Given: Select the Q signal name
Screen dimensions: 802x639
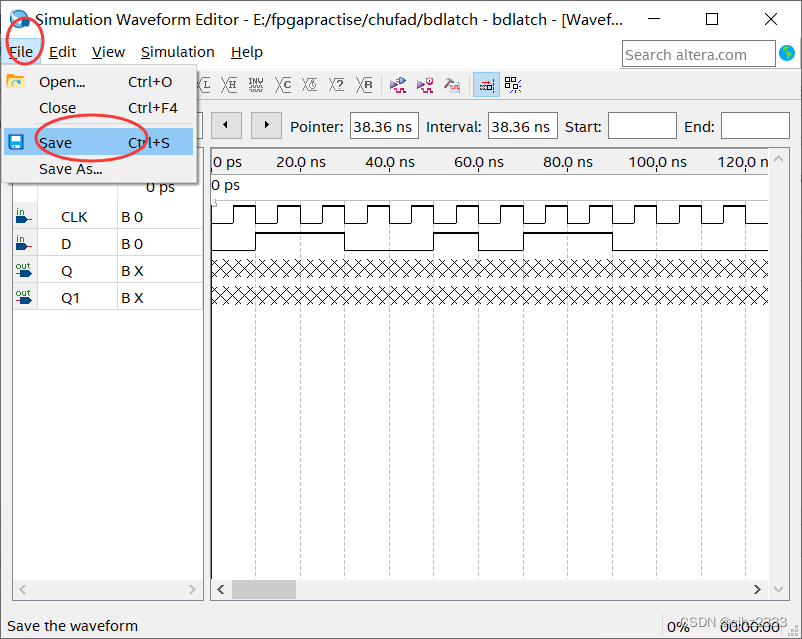Looking at the screenshot, I should tap(66, 271).
